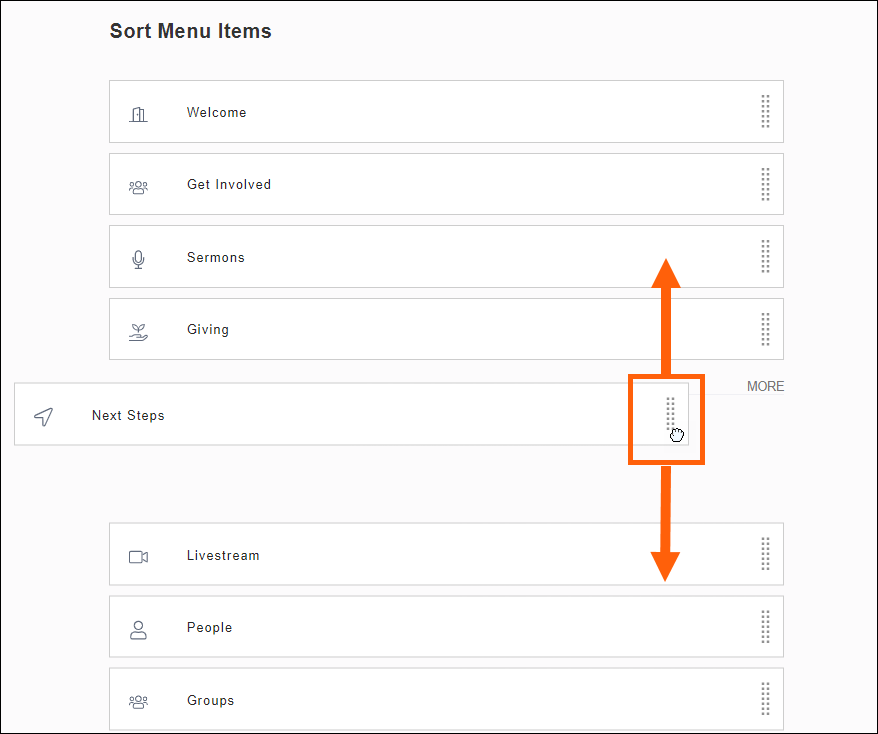Click the Welcome building icon
878x734 pixels.
coord(139,114)
